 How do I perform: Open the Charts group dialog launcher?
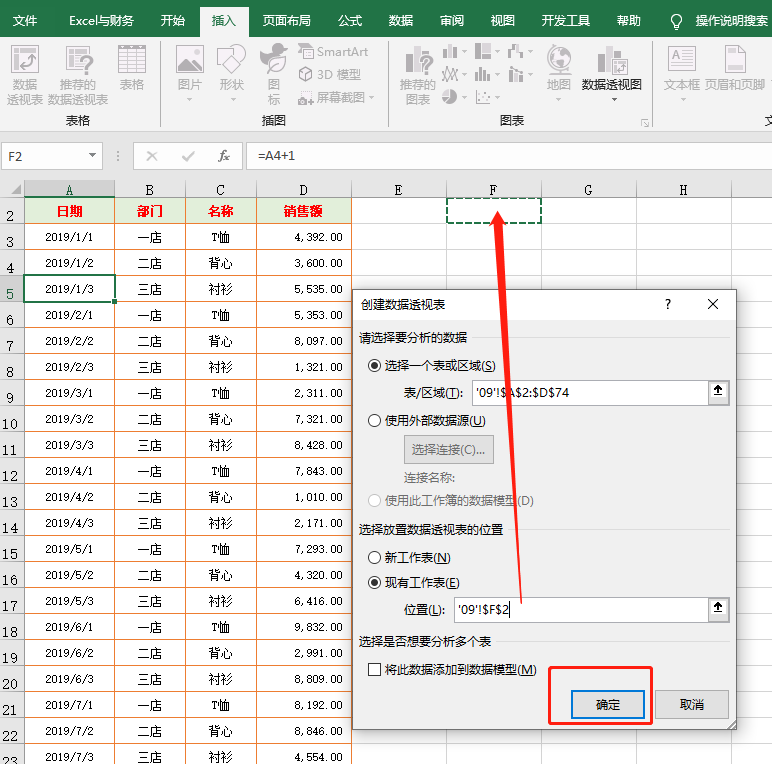click(644, 123)
